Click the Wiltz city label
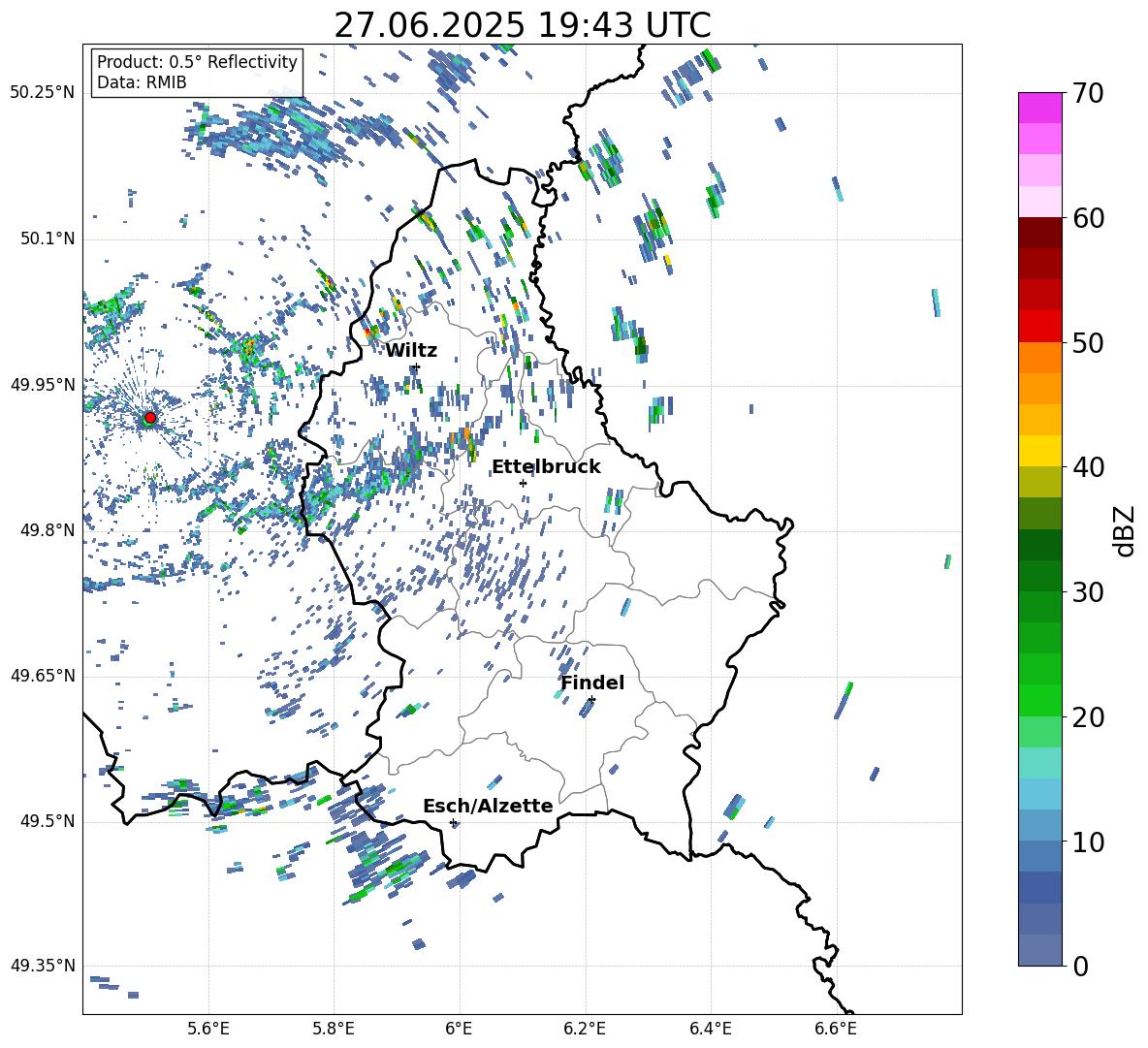Screen dimensions: 1148x1048 pyautogui.click(x=411, y=351)
